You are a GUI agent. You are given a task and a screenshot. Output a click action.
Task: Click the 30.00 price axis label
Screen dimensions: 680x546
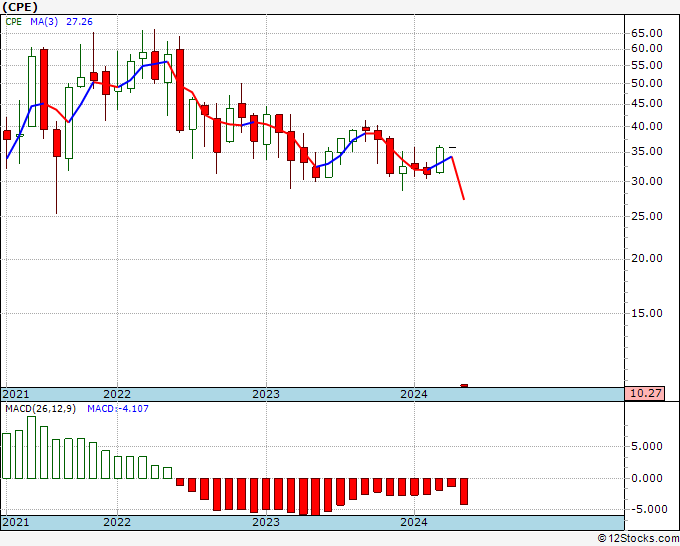point(647,182)
